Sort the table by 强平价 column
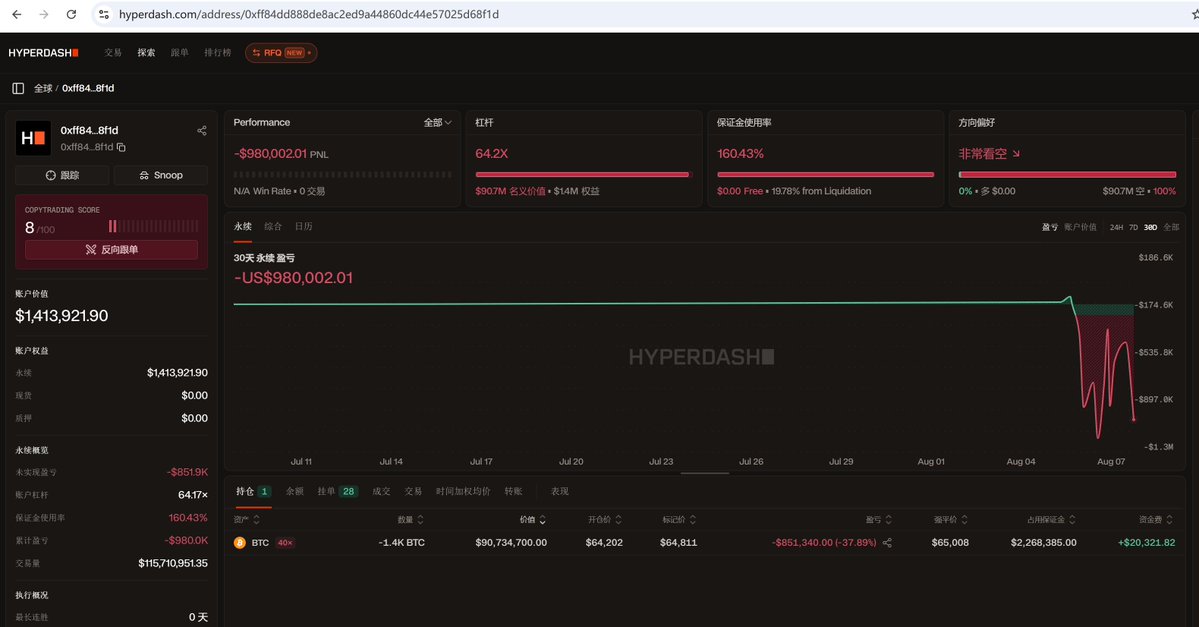This screenshot has width=1199, height=627. (x=950, y=520)
